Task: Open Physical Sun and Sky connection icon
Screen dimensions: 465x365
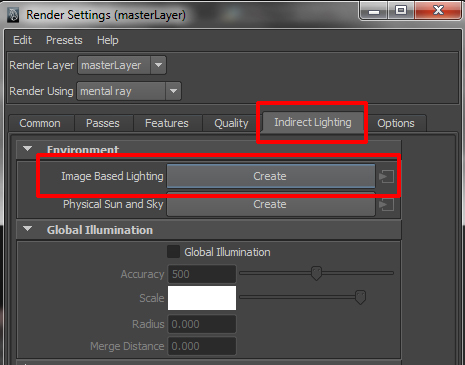Action: [x=386, y=204]
